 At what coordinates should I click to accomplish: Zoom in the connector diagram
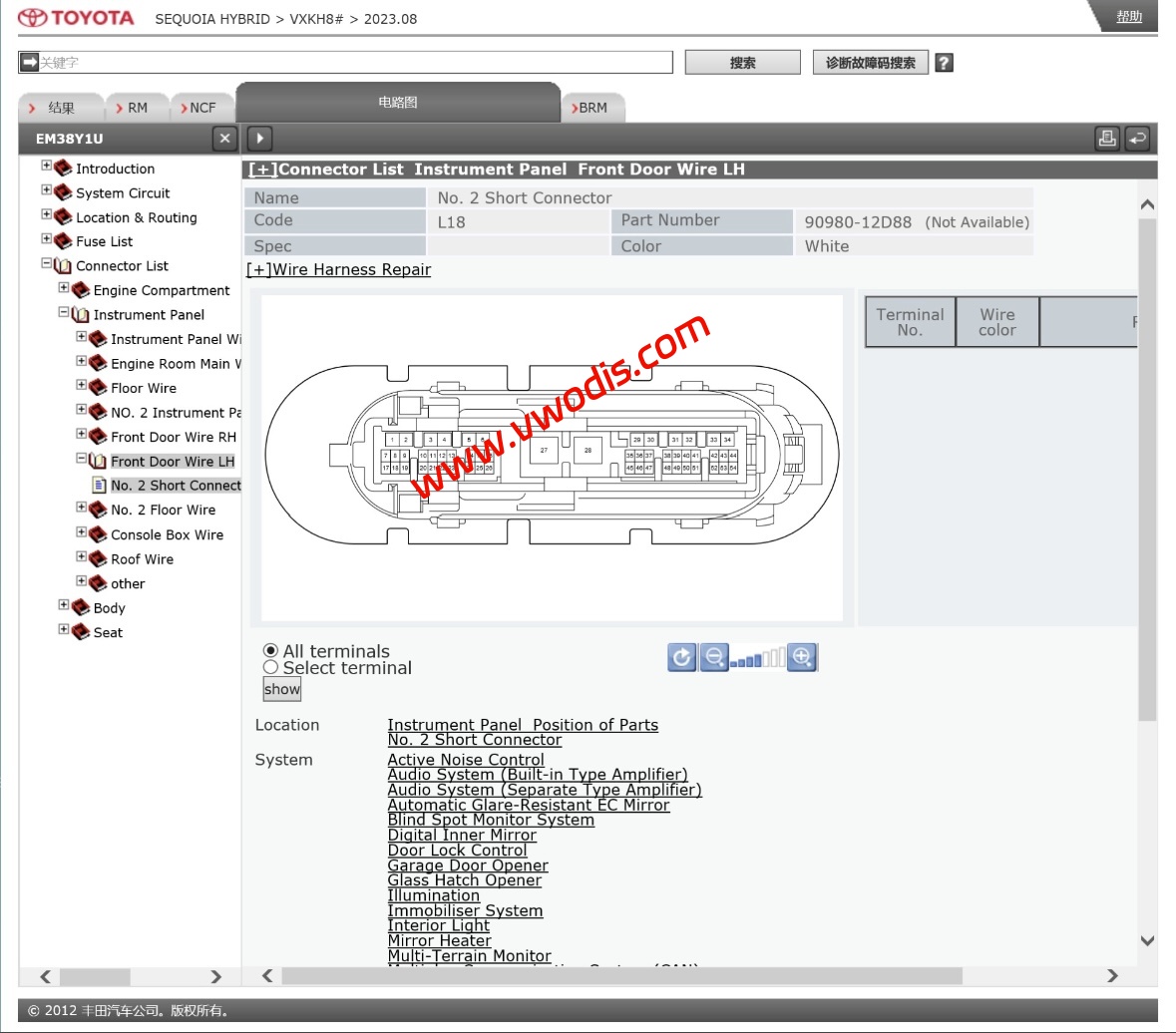pyautogui.click(x=802, y=657)
